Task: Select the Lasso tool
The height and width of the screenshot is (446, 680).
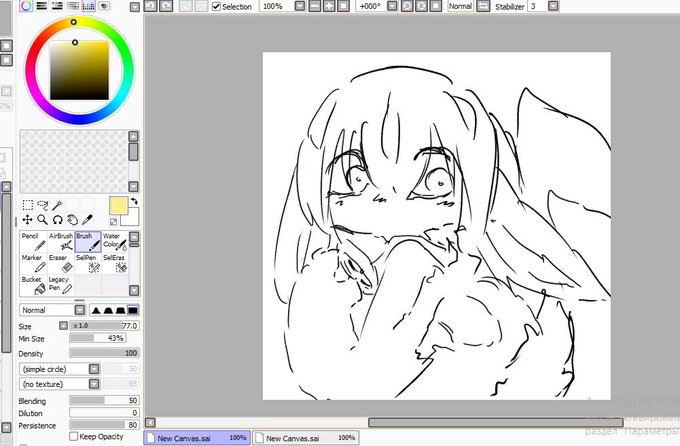Action: [42, 205]
